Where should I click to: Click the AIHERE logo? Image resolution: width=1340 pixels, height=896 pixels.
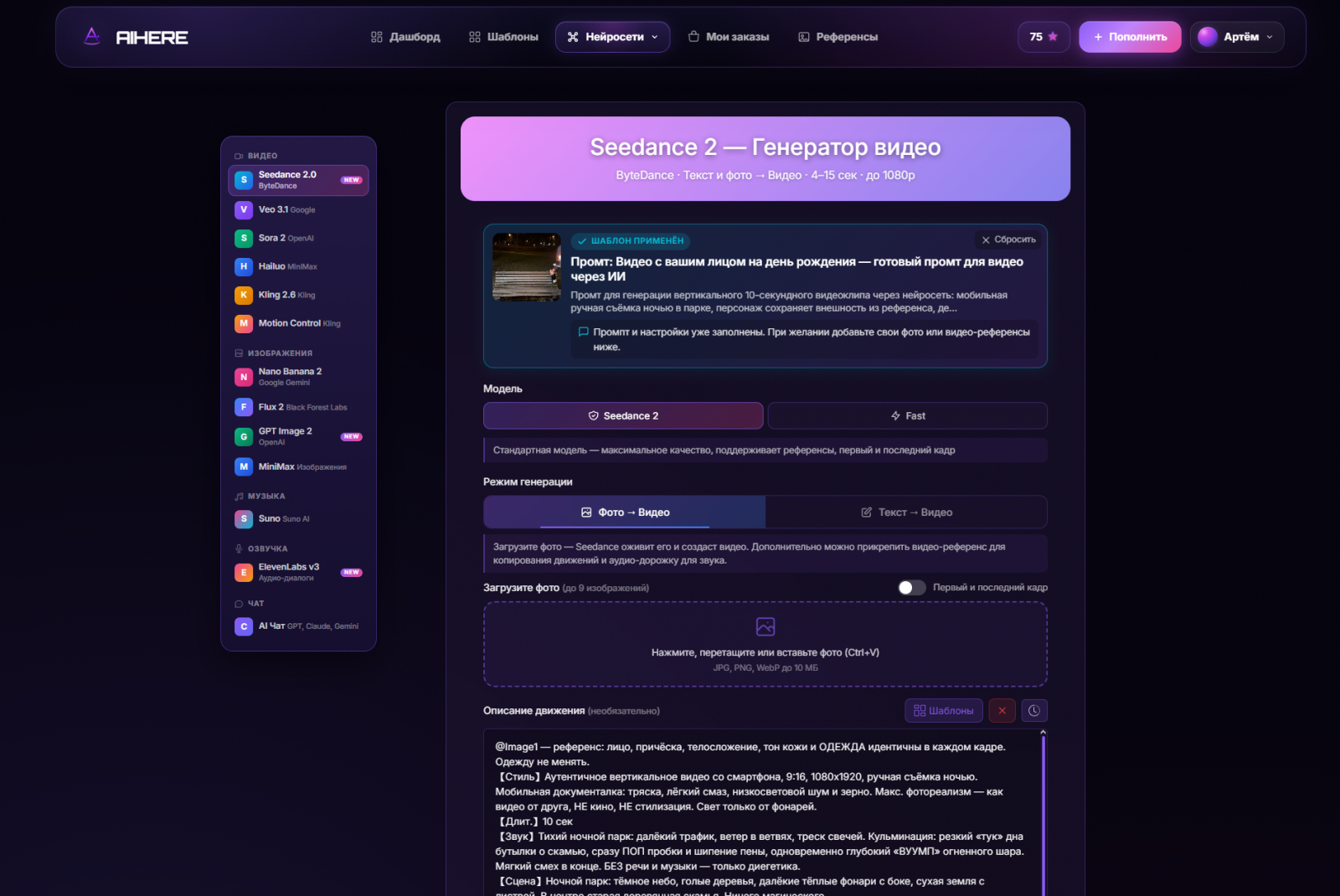pos(136,37)
